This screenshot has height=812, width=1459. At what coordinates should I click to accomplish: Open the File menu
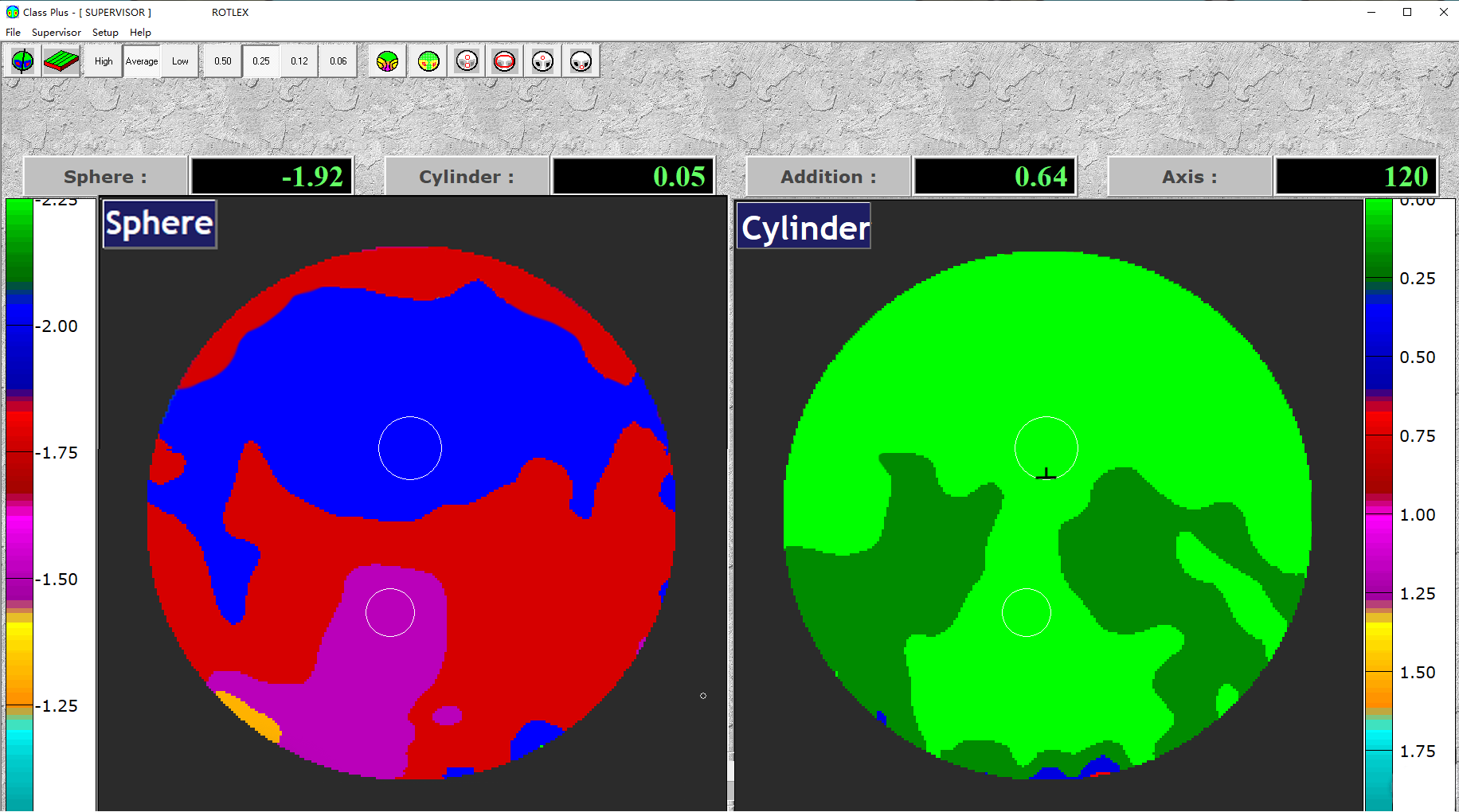[x=14, y=33]
